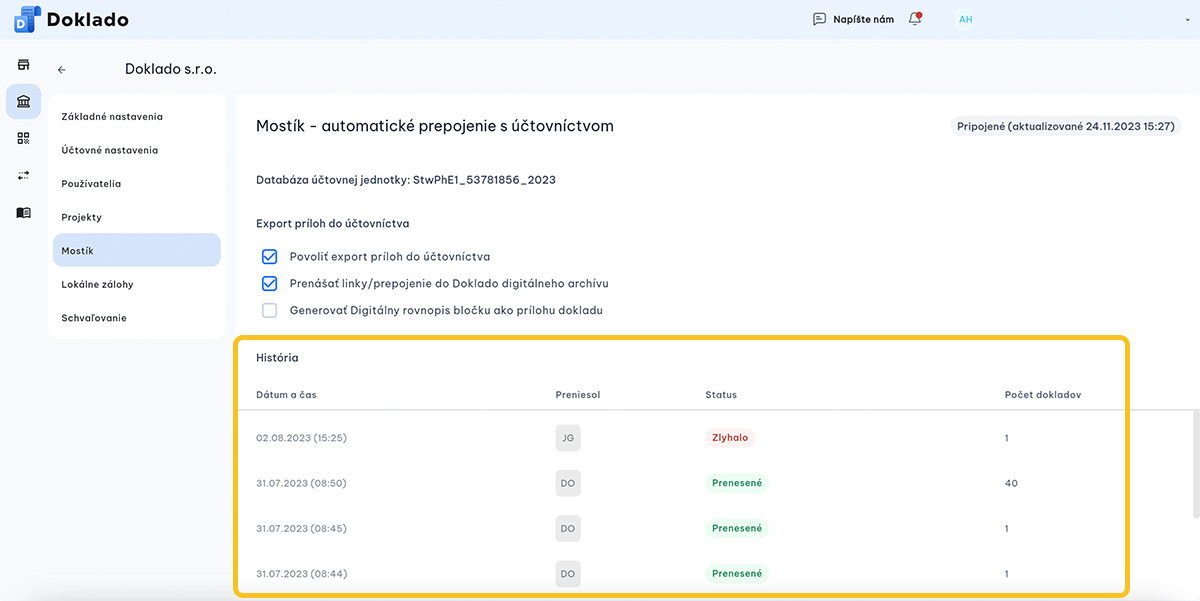
Task: Select the Mostík menu item
Action: click(x=137, y=251)
